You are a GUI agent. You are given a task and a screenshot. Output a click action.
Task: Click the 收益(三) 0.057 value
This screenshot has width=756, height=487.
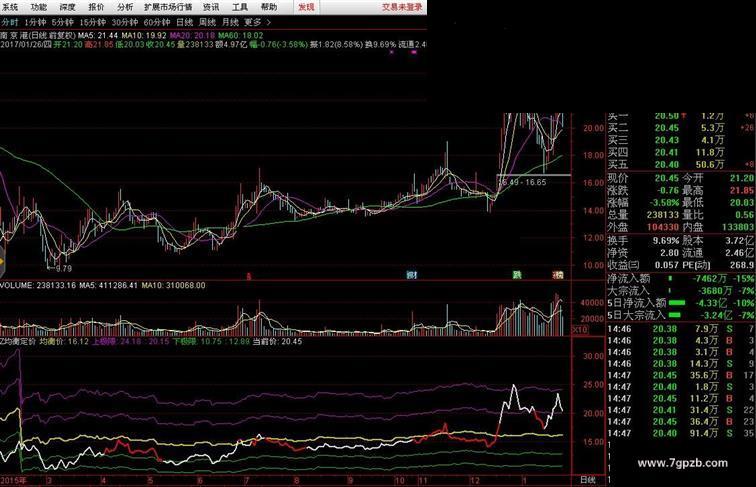[667, 265]
